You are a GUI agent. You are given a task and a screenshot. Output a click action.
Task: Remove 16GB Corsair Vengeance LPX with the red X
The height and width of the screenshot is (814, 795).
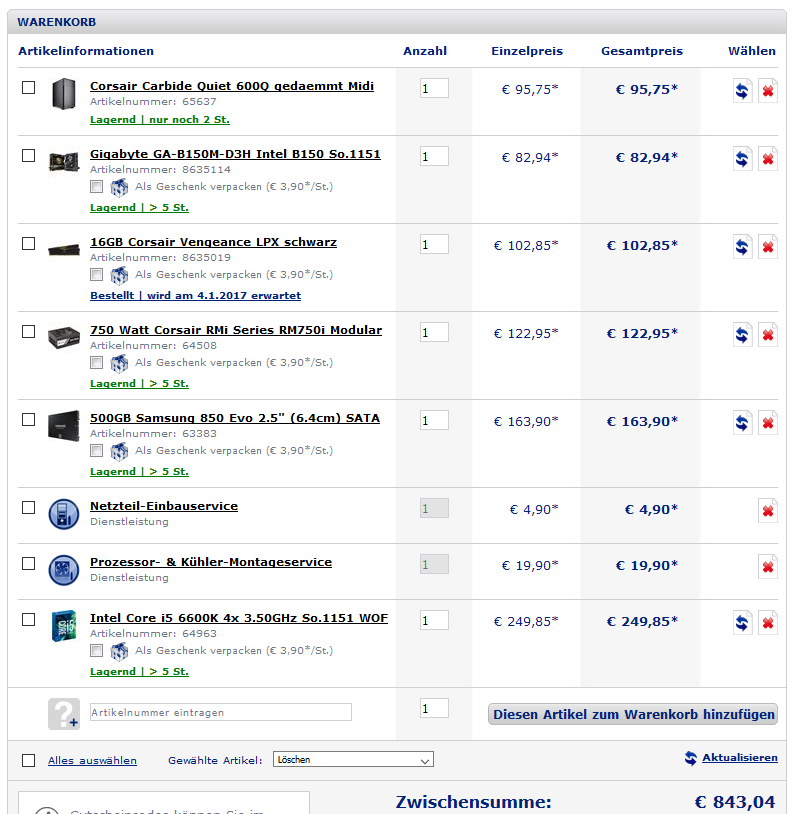768,247
